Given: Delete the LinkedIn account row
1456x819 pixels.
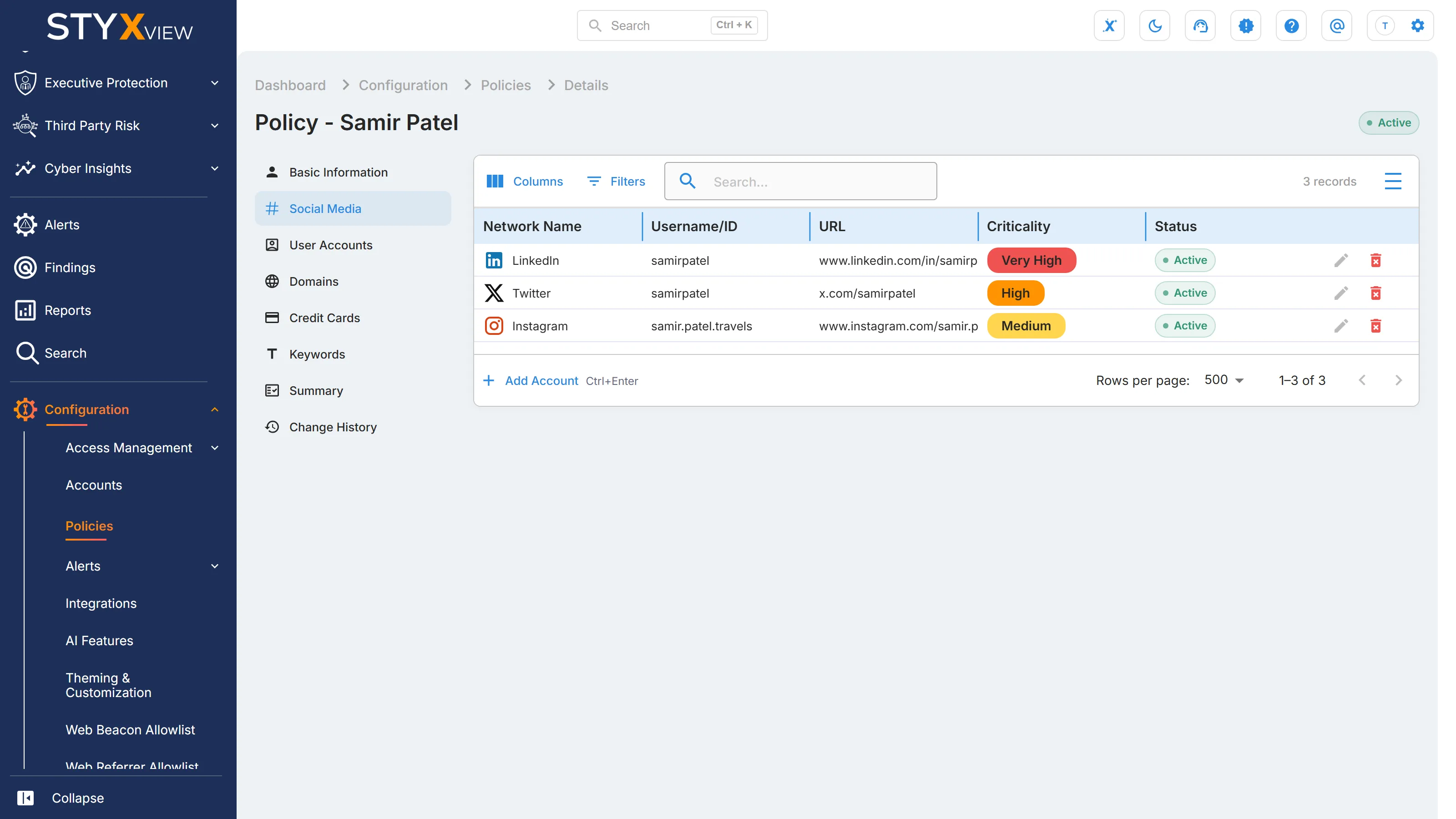Looking at the screenshot, I should [x=1376, y=260].
